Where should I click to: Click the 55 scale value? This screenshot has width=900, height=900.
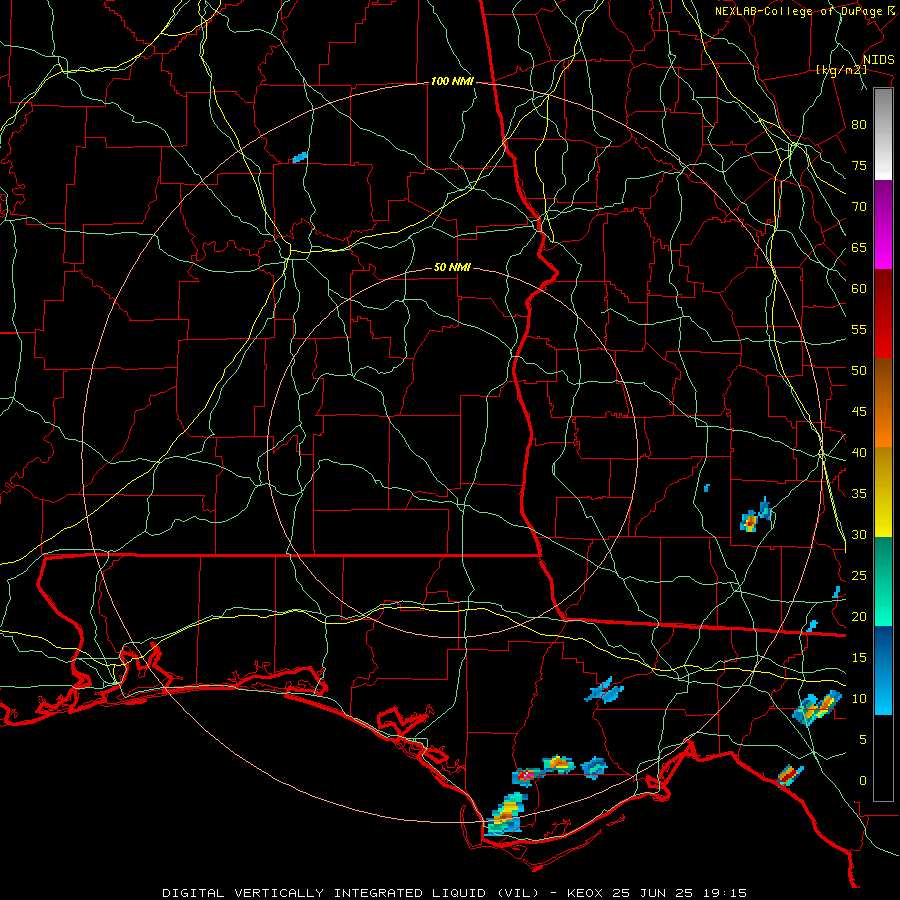pos(859,329)
